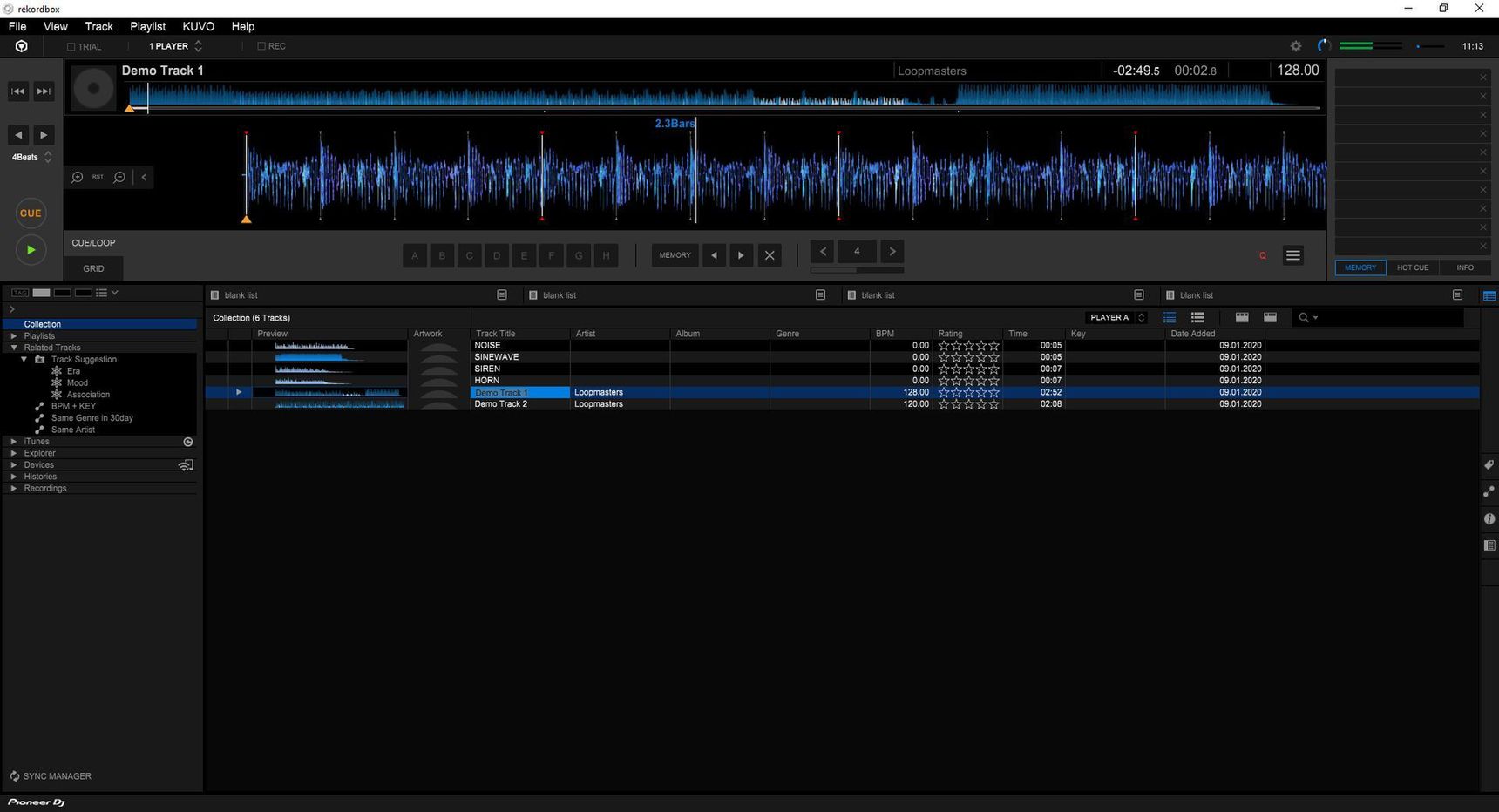The height and width of the screenshot is (812, 1499).
Task: Switch to the MEMORY panel tab
Action: click(x=1360, y=267)
